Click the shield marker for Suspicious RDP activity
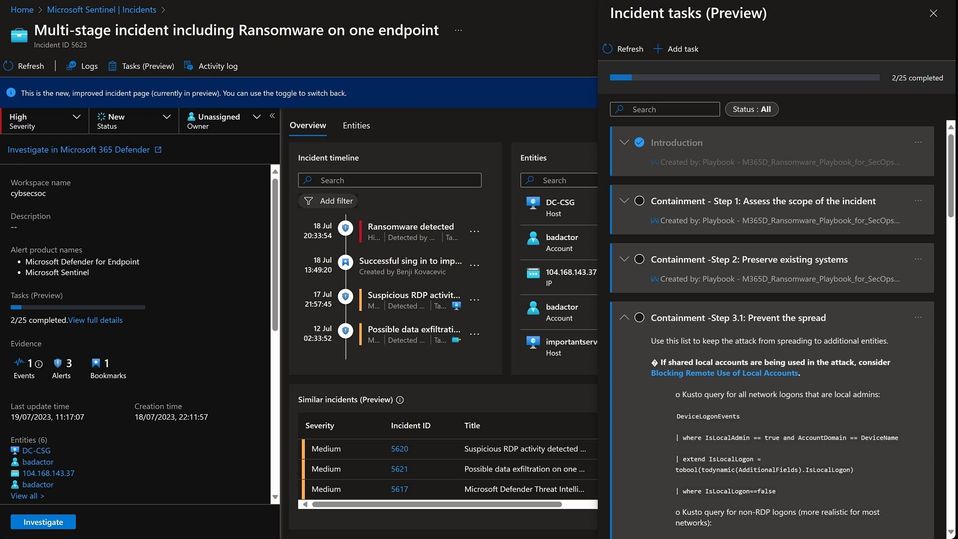The height and width of the screenshot is (539, 958). pyautogui.click(x=346, y=296)
